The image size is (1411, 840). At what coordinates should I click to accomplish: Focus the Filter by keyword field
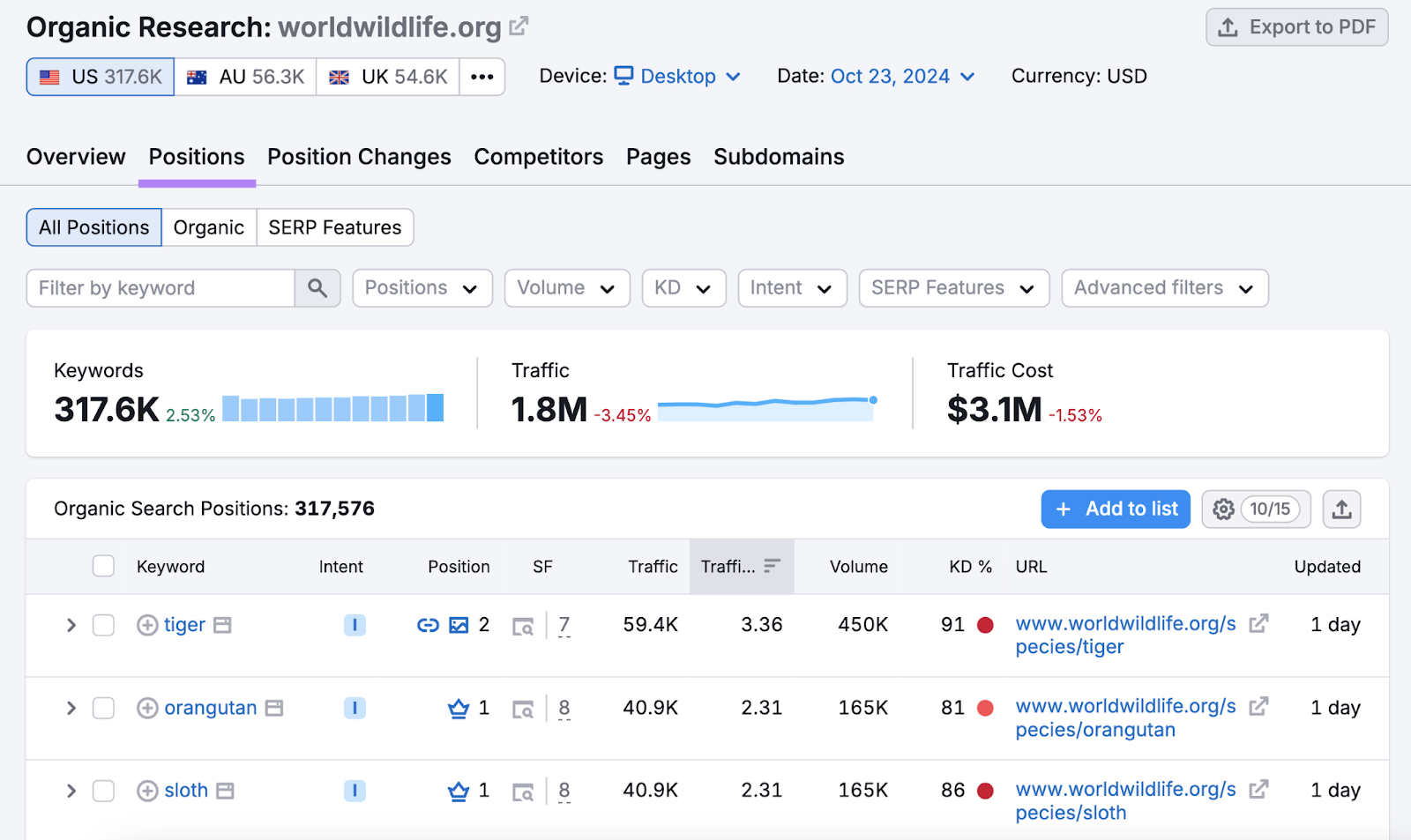[x=161, y=288]
